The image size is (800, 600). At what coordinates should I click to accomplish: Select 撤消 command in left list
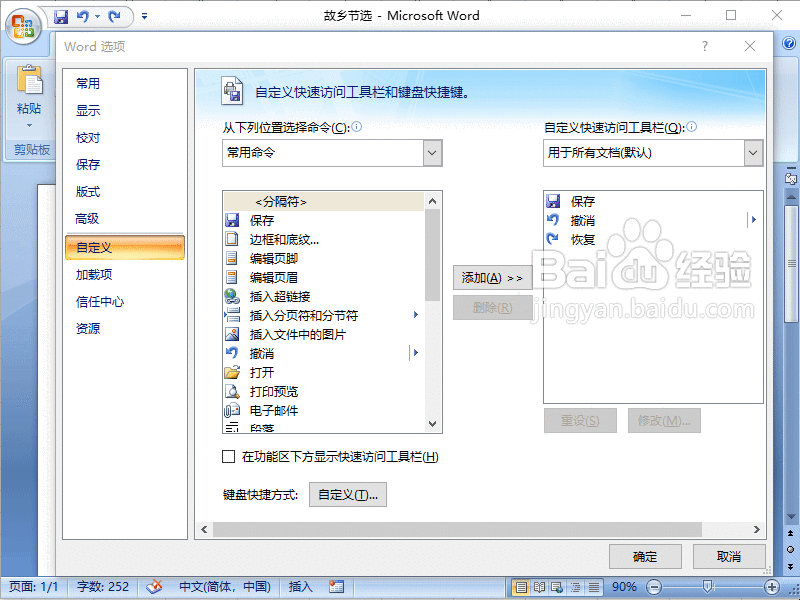[323, 353]
